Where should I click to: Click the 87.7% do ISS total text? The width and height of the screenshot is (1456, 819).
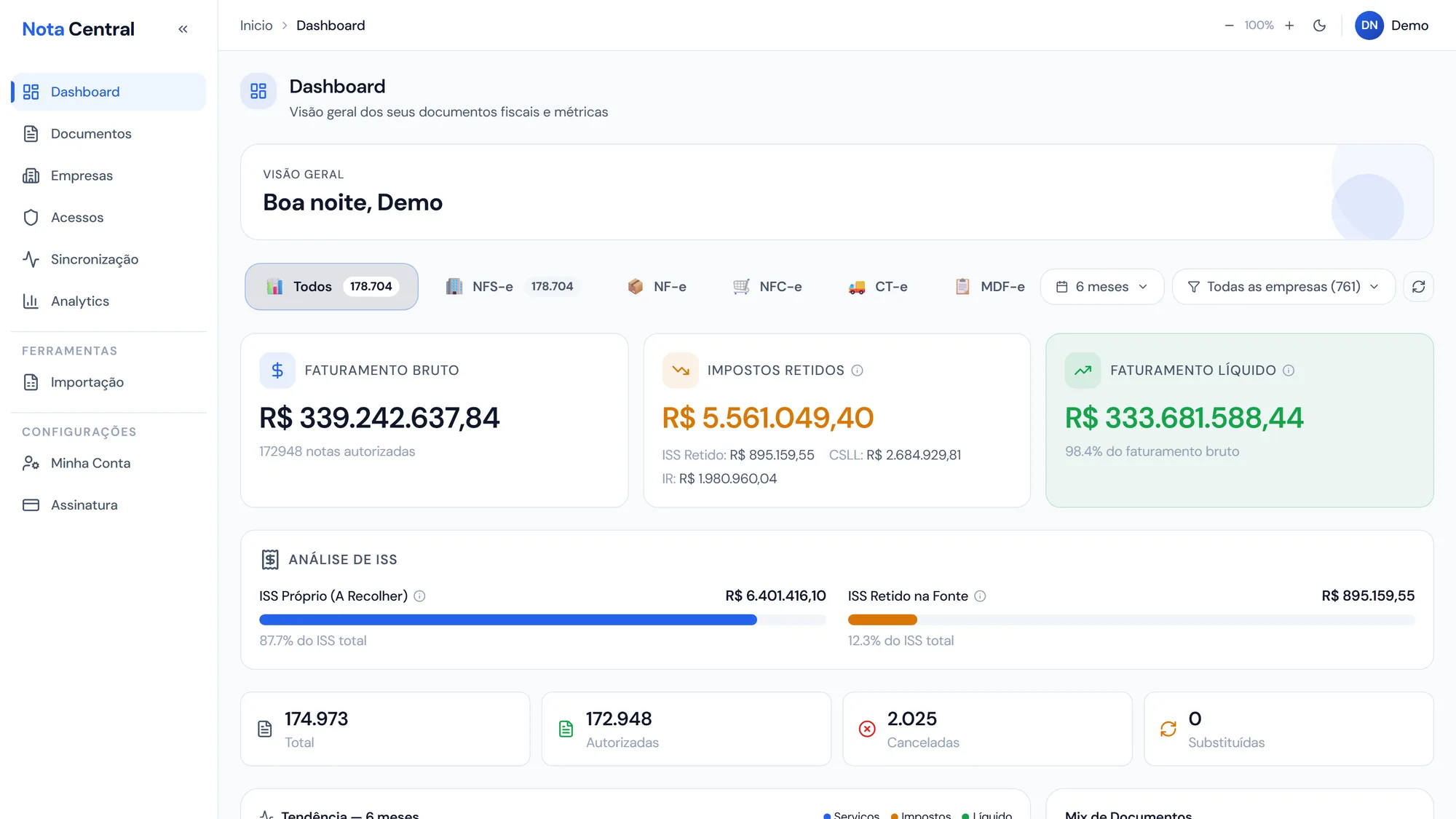coord(313,641)
